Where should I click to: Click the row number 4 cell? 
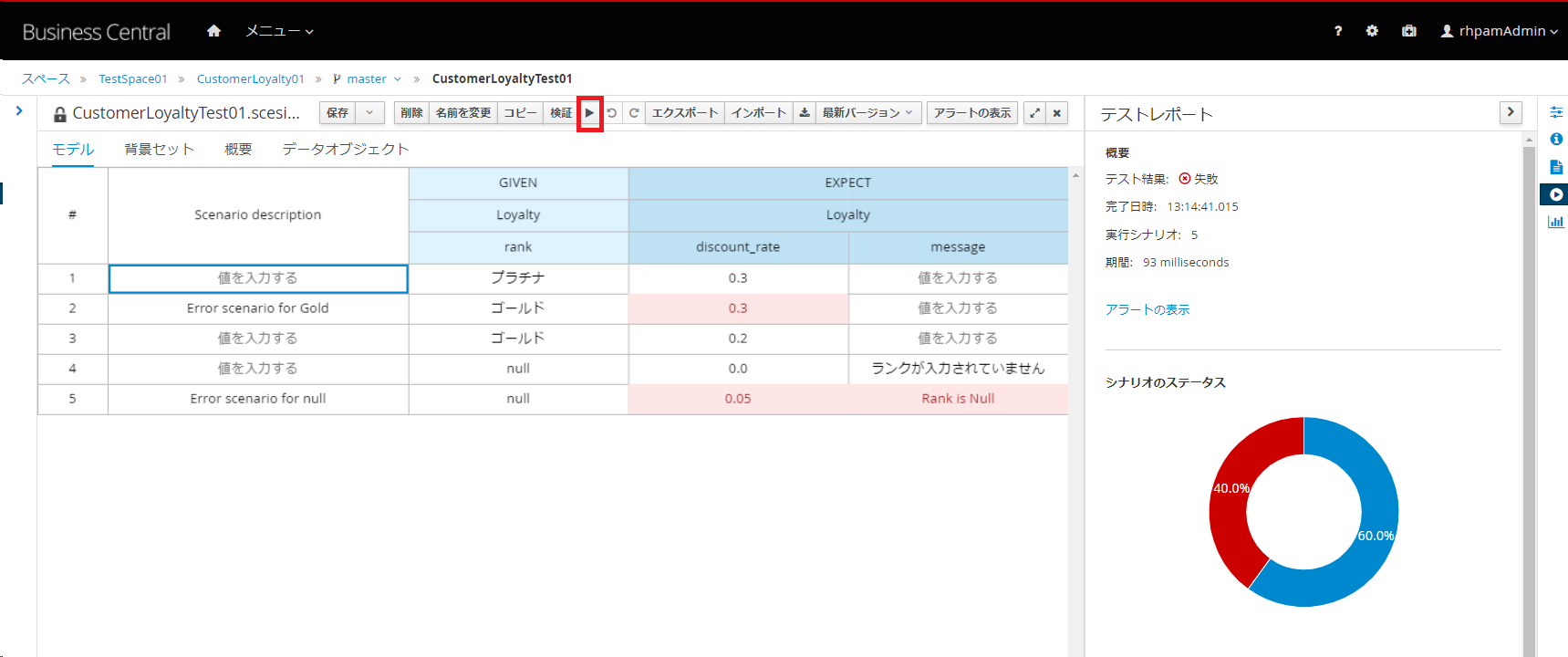[x=72, y=369]
